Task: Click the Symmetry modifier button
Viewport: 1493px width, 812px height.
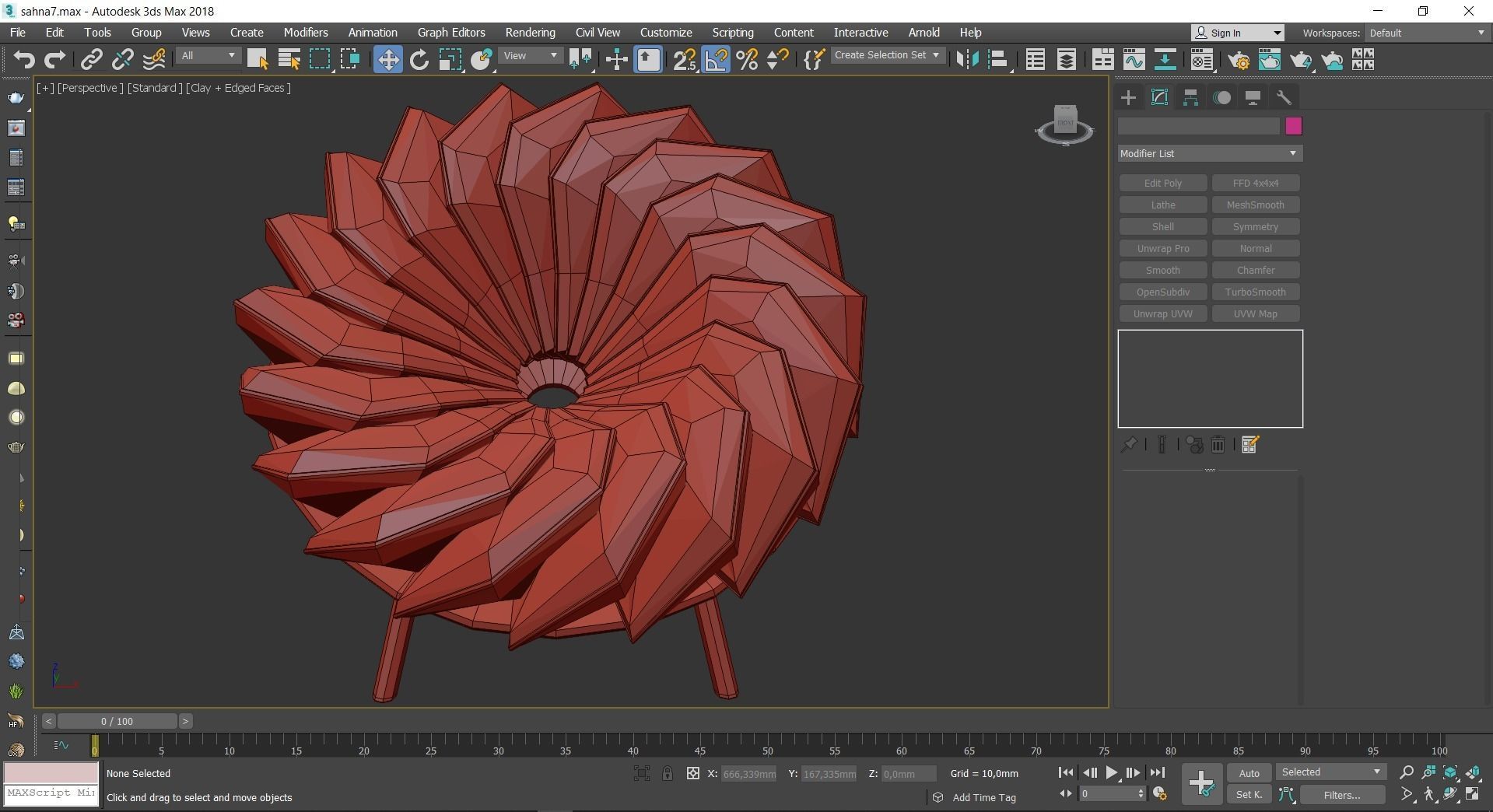Action: pos(1256,226)
